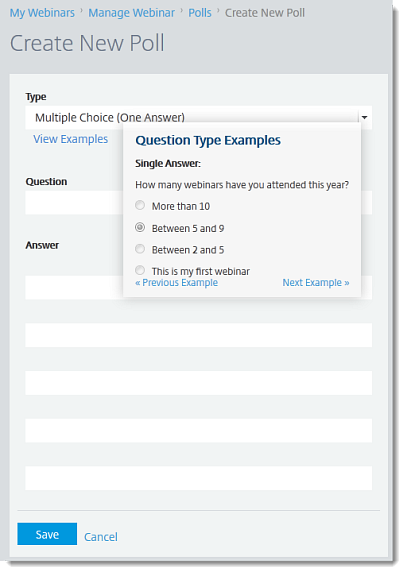Click the third Answer input field
Viewport: 400px width, 568px height.
[x=199, y=383]
